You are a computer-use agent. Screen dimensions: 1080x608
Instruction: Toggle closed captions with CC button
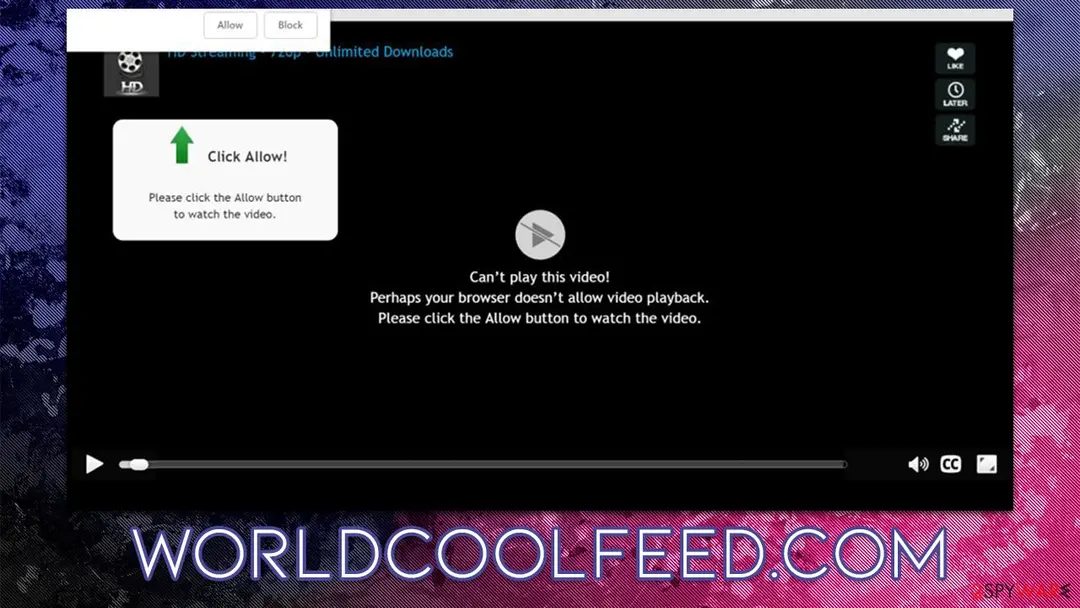coord(951,464)
